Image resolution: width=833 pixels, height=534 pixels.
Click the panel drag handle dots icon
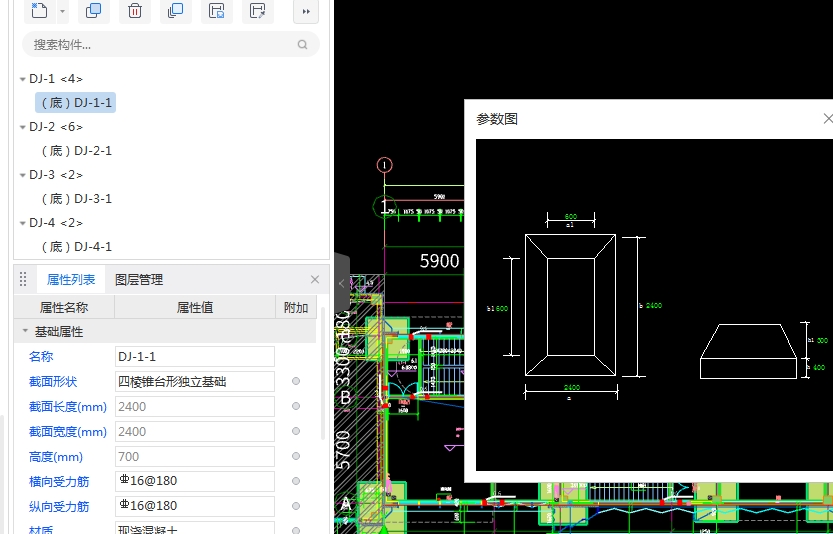(23, 279)
